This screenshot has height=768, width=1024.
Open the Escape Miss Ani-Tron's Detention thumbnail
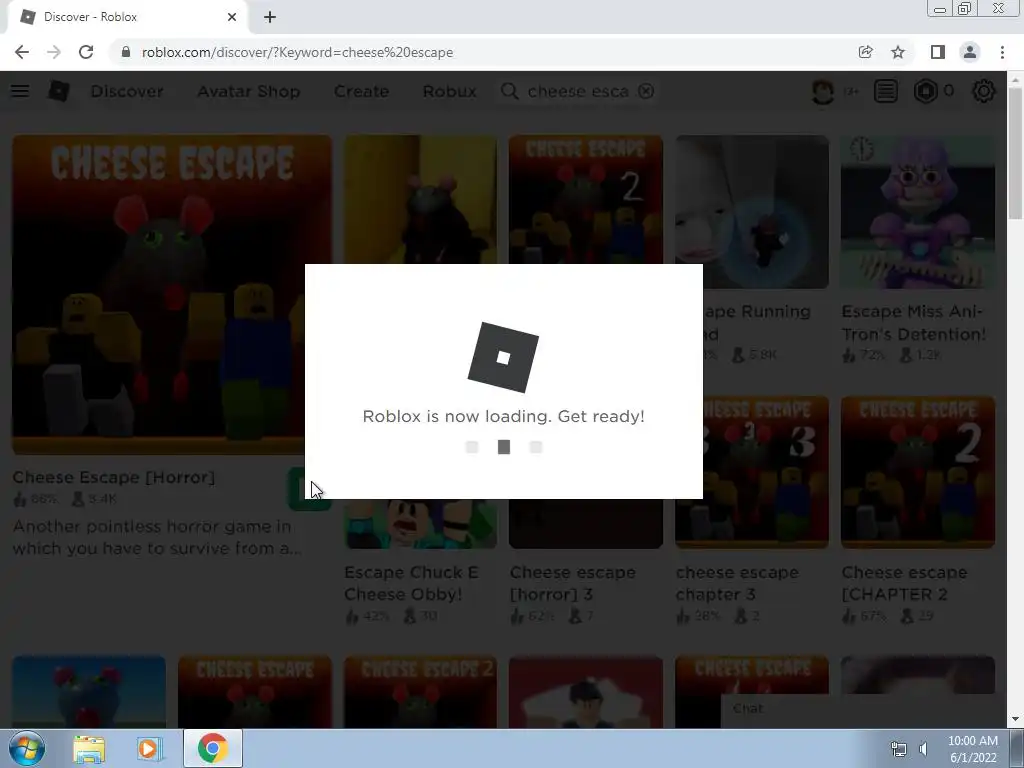[918, 212]
